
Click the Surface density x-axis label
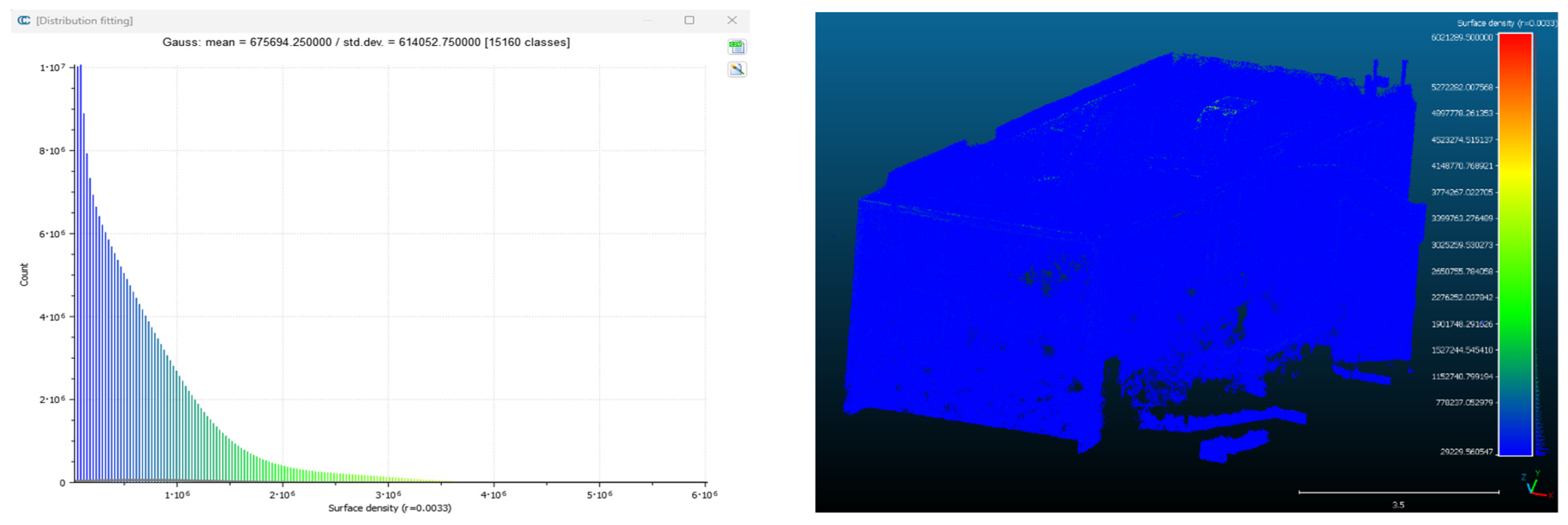(x=390, y=507)
